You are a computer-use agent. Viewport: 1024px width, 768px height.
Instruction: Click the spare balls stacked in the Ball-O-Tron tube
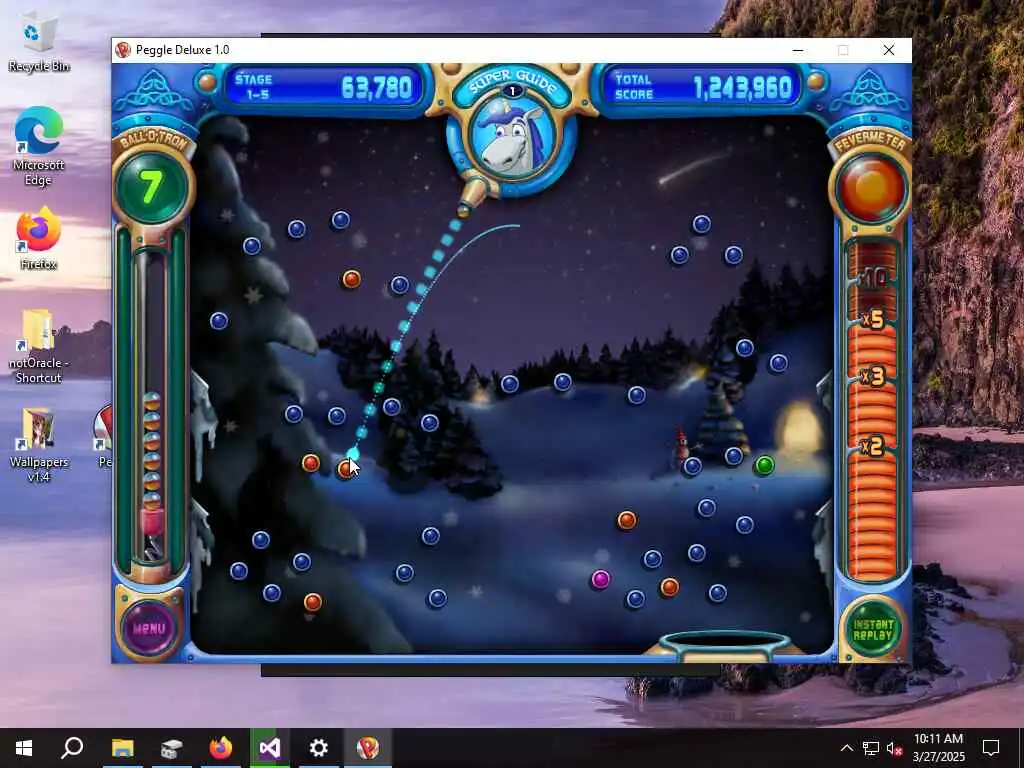pyautogui.click(x=152, y=451)
